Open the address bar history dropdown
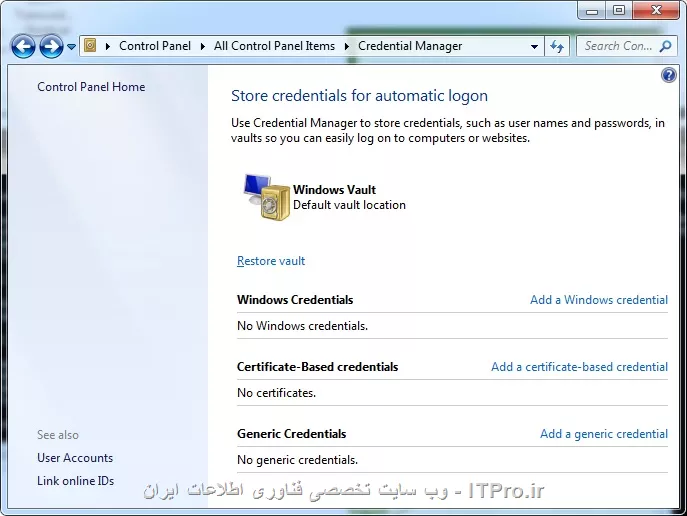 (534, 46)
